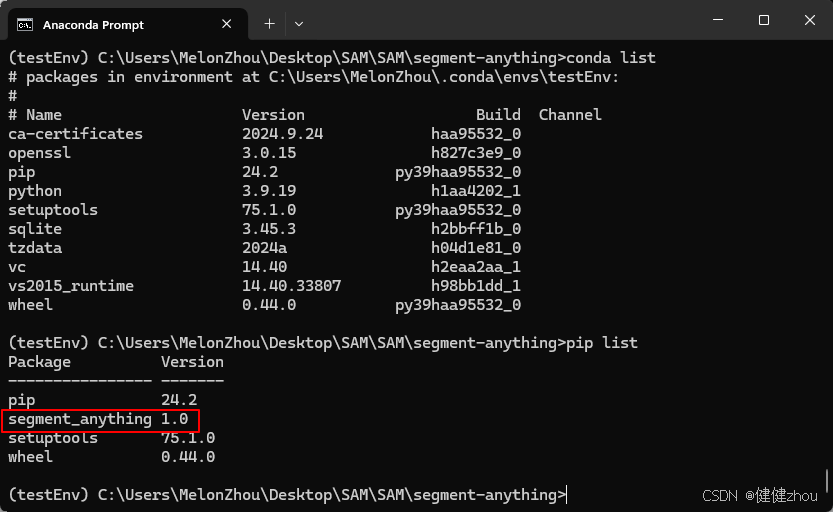Click the Channel column header
Screen dimensions: 833x512
tap(570, 115)
